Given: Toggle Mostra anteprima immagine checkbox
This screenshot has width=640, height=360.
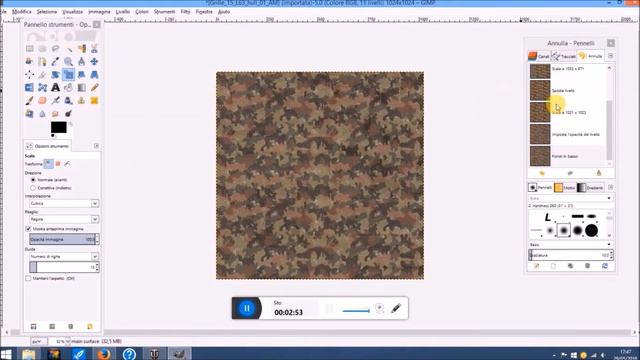Looking at the screenshot, I should point(28,229).
